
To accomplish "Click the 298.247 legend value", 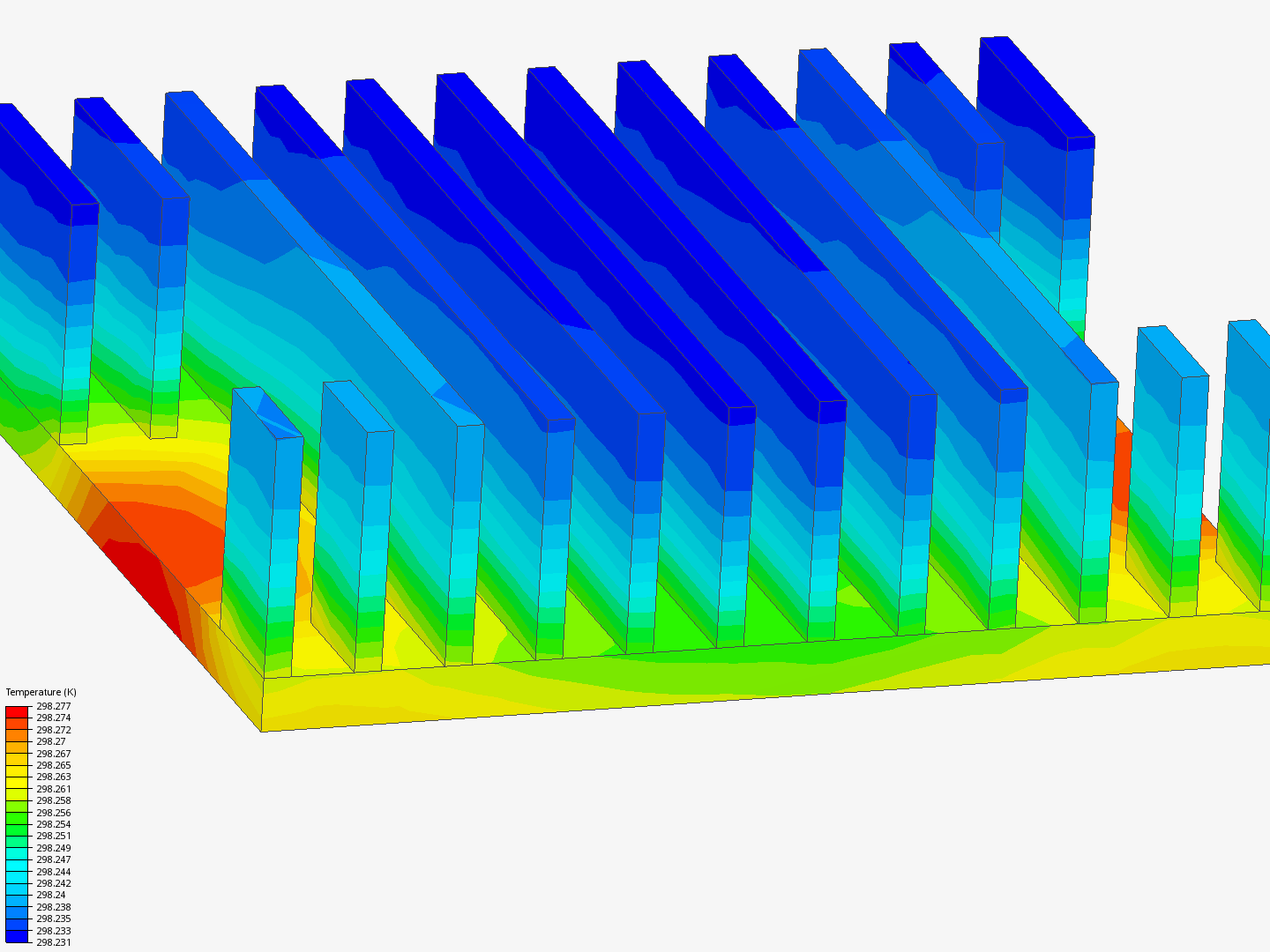I will coord(54,859).
